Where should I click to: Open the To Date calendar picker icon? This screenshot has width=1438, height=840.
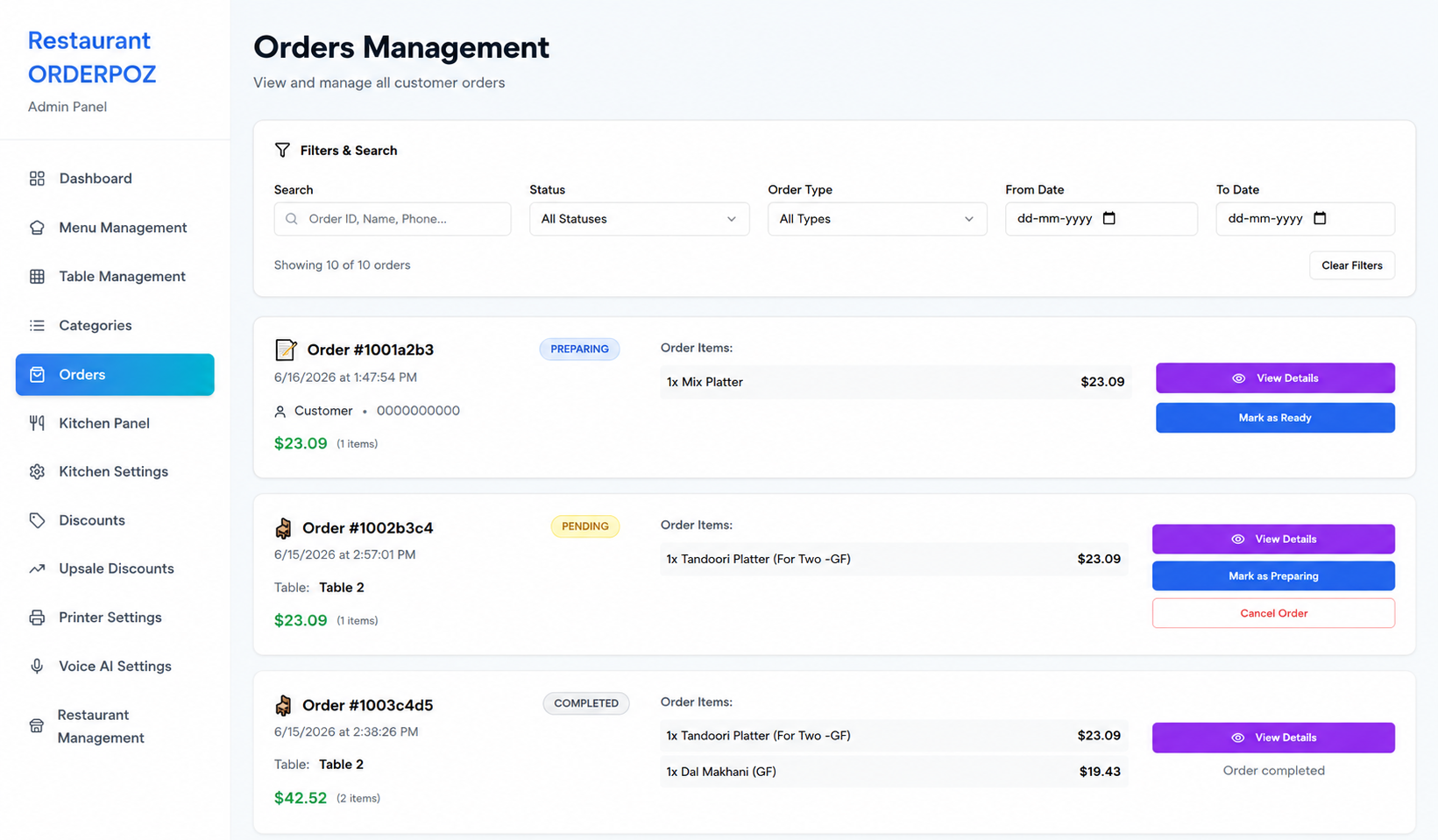tap(1321, 218)
